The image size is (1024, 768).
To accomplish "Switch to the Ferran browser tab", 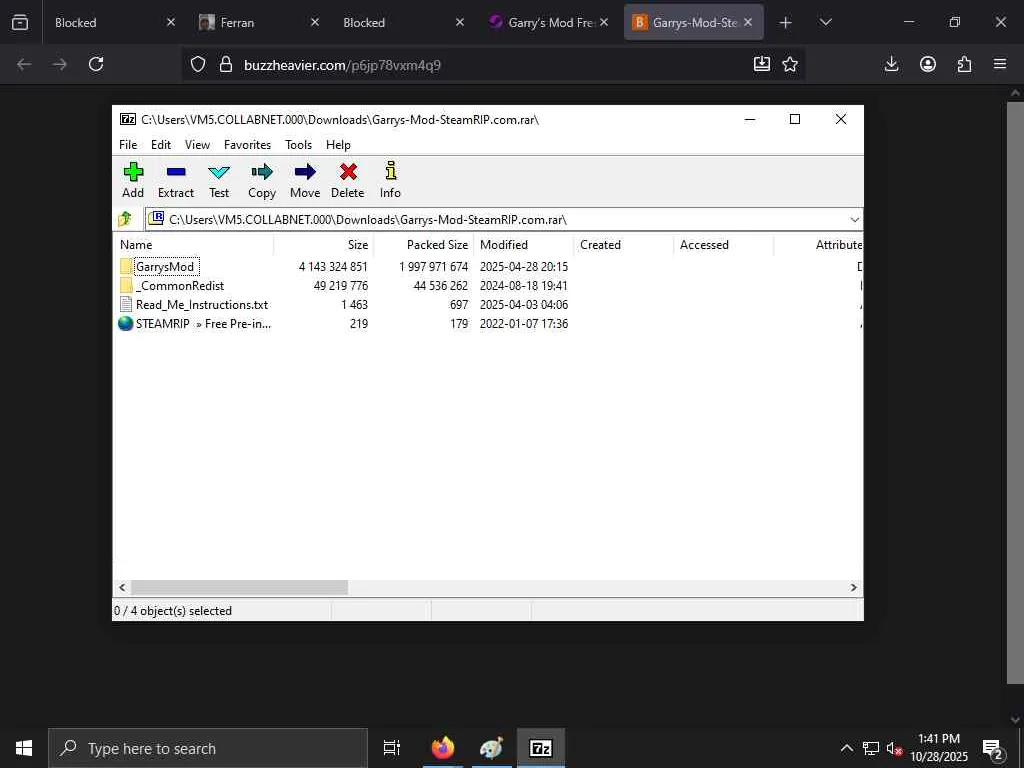I will 260,22.
